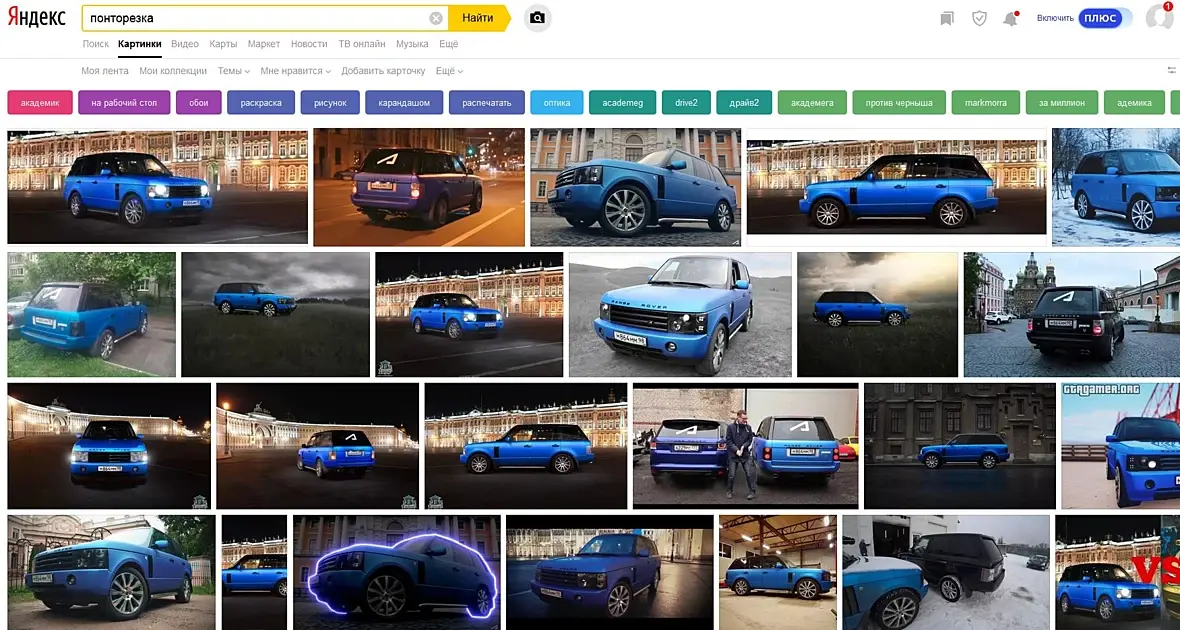Screen dimensions: 1180x630
Task: Select the drive2 filter chip
Action: [686, 102]
